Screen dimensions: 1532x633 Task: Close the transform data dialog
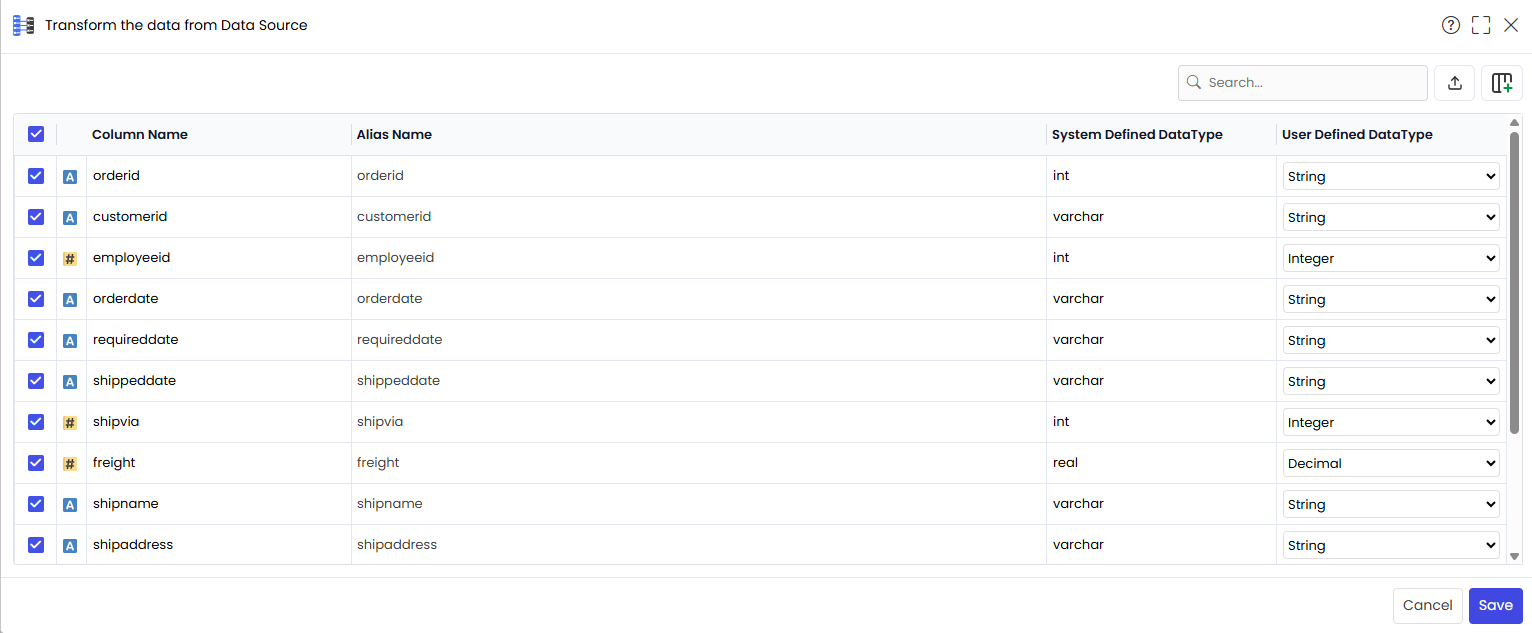coord(1511,26)
